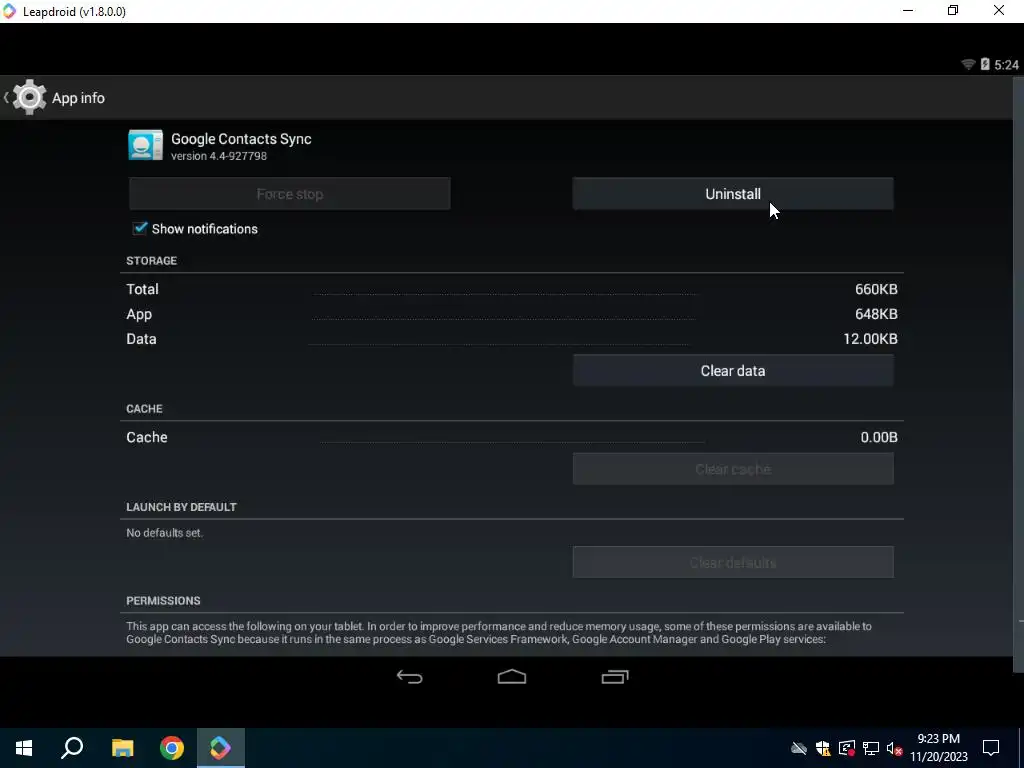Image resolution: width=1024 pixels, height=768 pixels.
Task: Click the battery status icon
Action: click(x=985, y=64)
